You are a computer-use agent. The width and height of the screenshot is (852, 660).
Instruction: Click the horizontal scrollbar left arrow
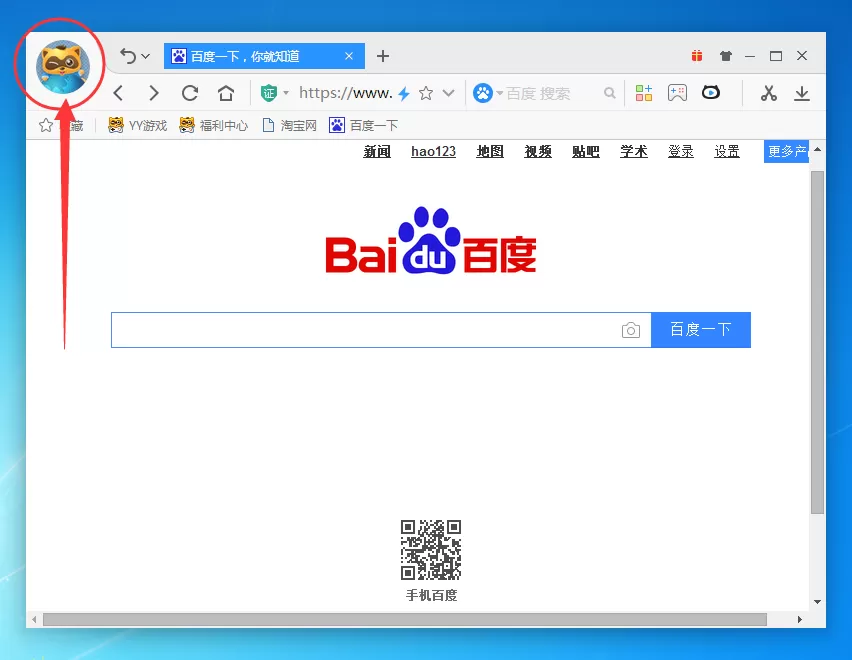pos(34,619)
